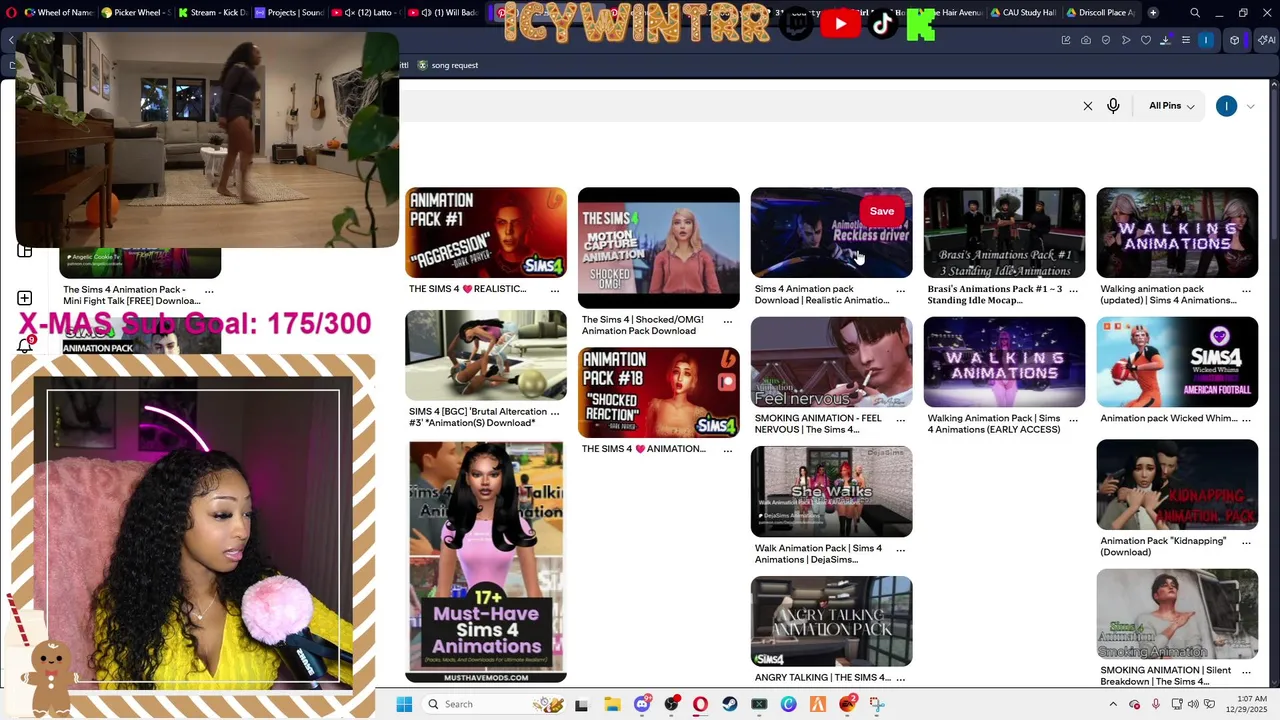Viewport: 1280px width, 720px height.
Task: Open the extensions cube icon
Action: [x=1235, y=40]
